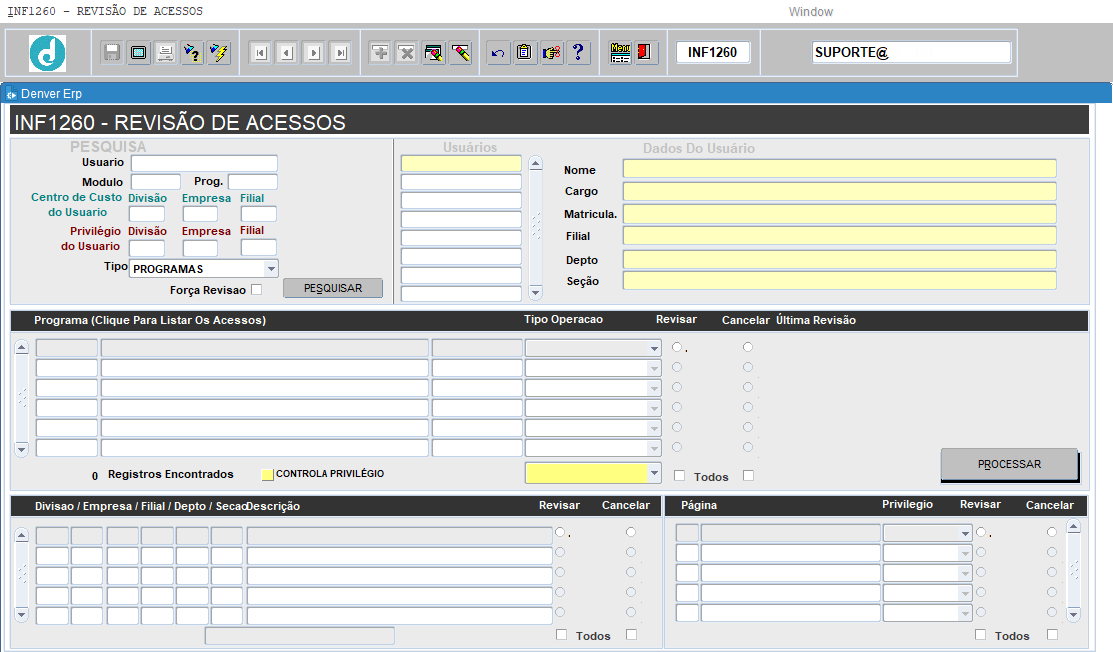
Task: Click the yellow Nome field
Action: (840, 169)
